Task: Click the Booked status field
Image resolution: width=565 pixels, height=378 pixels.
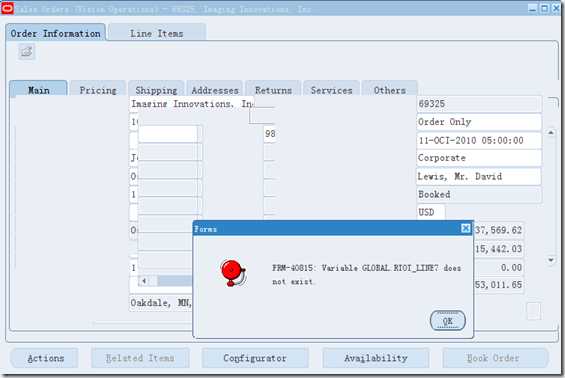Action: click(479, 195)
